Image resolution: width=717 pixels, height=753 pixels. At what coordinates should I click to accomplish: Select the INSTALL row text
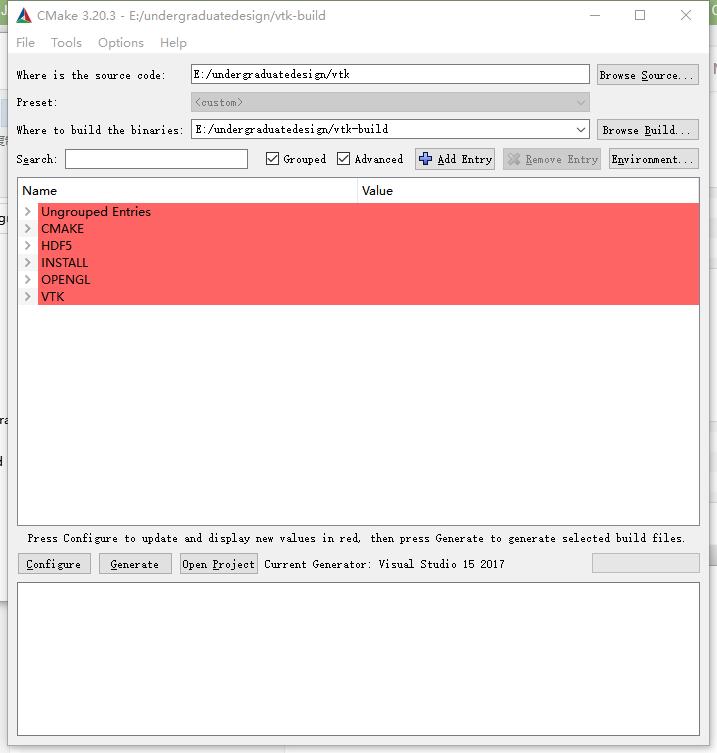tap(64, 263)
